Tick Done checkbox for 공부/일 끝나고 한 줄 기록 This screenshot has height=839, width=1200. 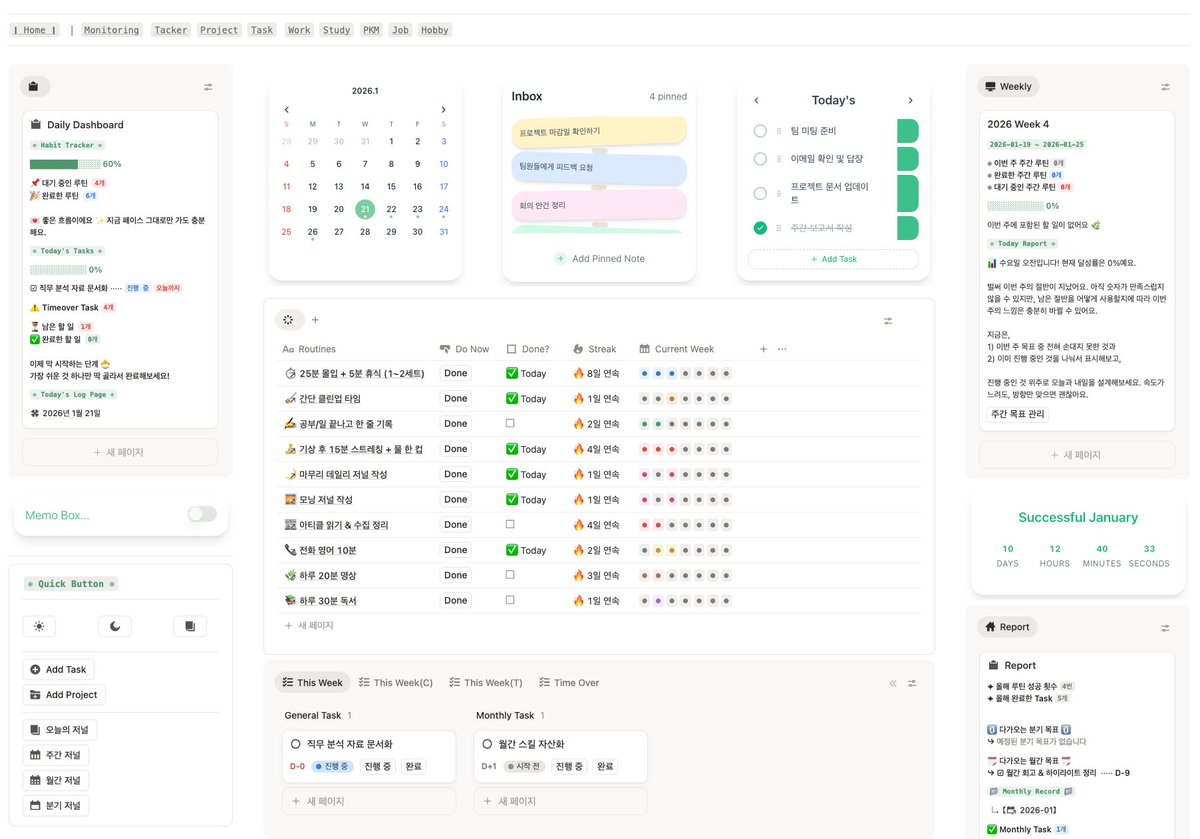(510, 423)
